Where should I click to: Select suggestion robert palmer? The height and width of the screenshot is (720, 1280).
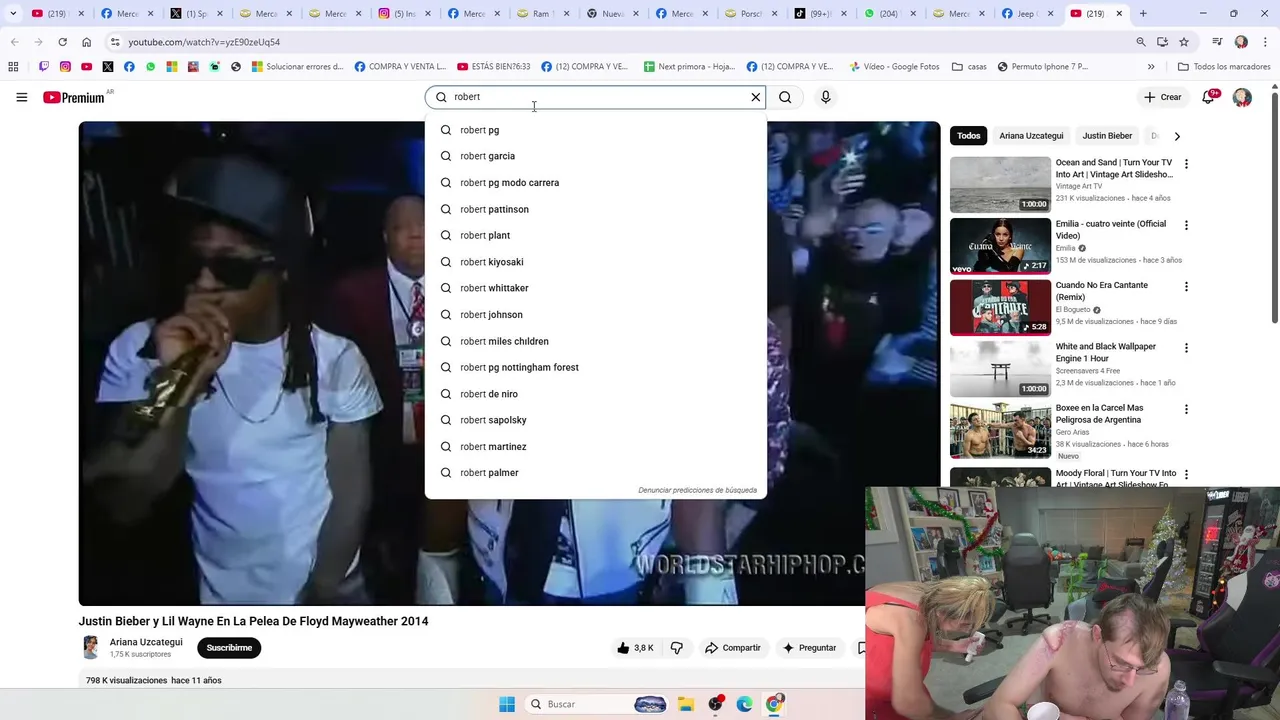[x=596, y=473]
